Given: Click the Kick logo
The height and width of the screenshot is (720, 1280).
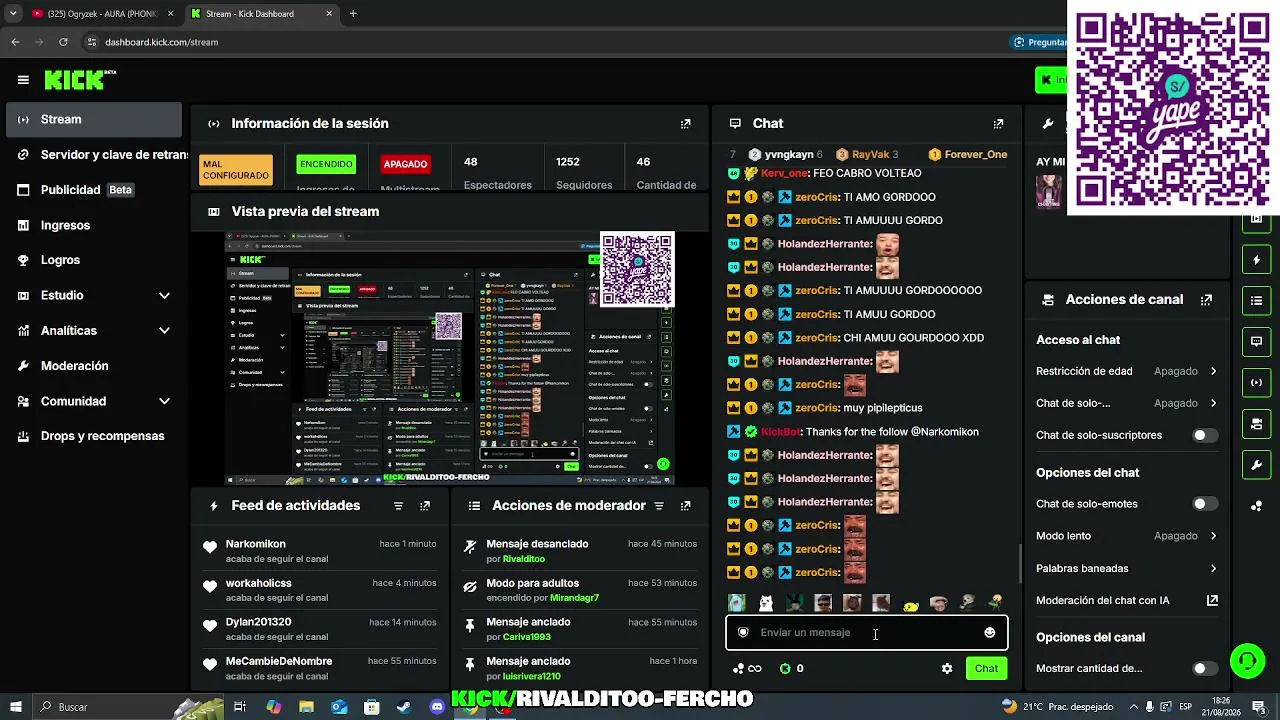Looking at the screenshot, I should (80, 80).
